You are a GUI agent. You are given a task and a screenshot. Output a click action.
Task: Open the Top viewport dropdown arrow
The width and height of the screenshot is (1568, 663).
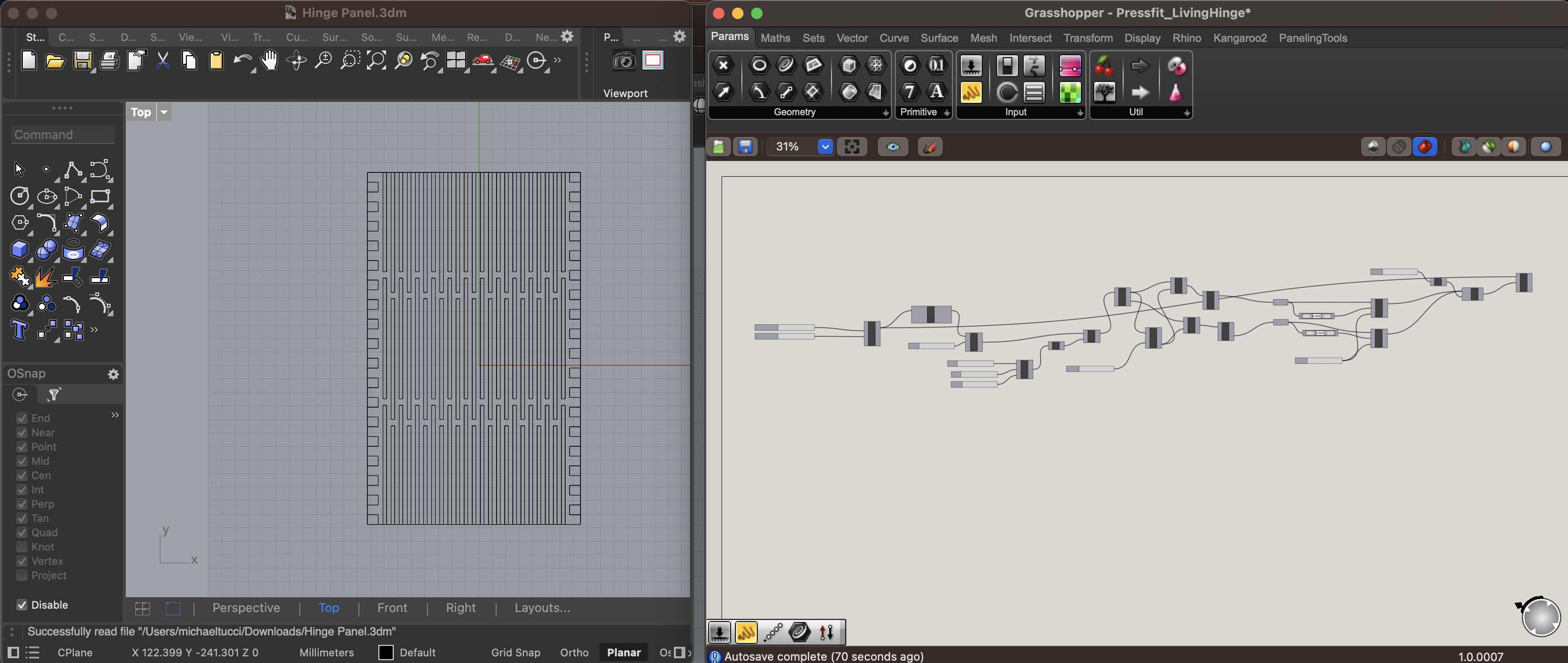tap(164, 112)
